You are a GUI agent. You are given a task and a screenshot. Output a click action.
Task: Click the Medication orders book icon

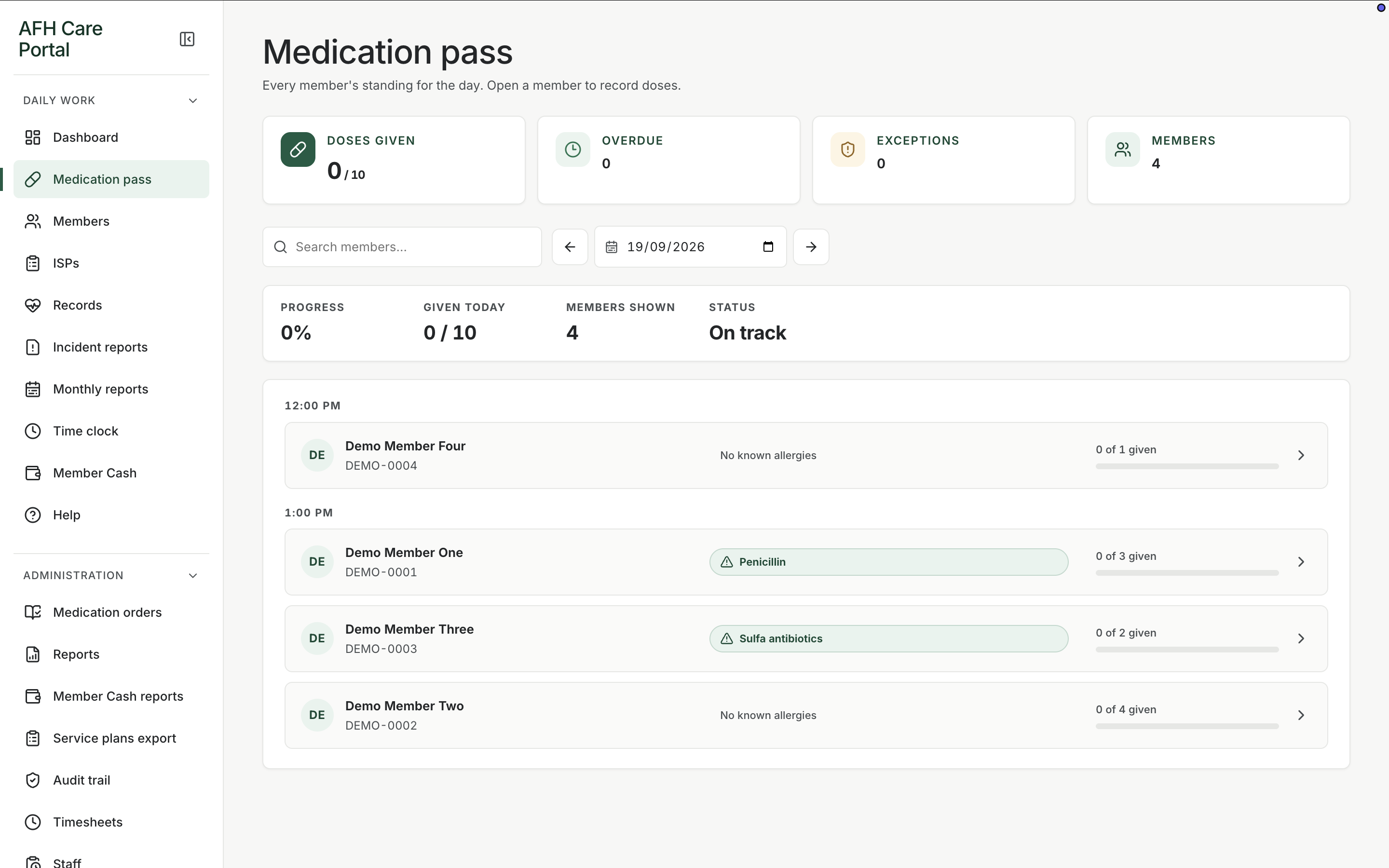coord(33,612)
